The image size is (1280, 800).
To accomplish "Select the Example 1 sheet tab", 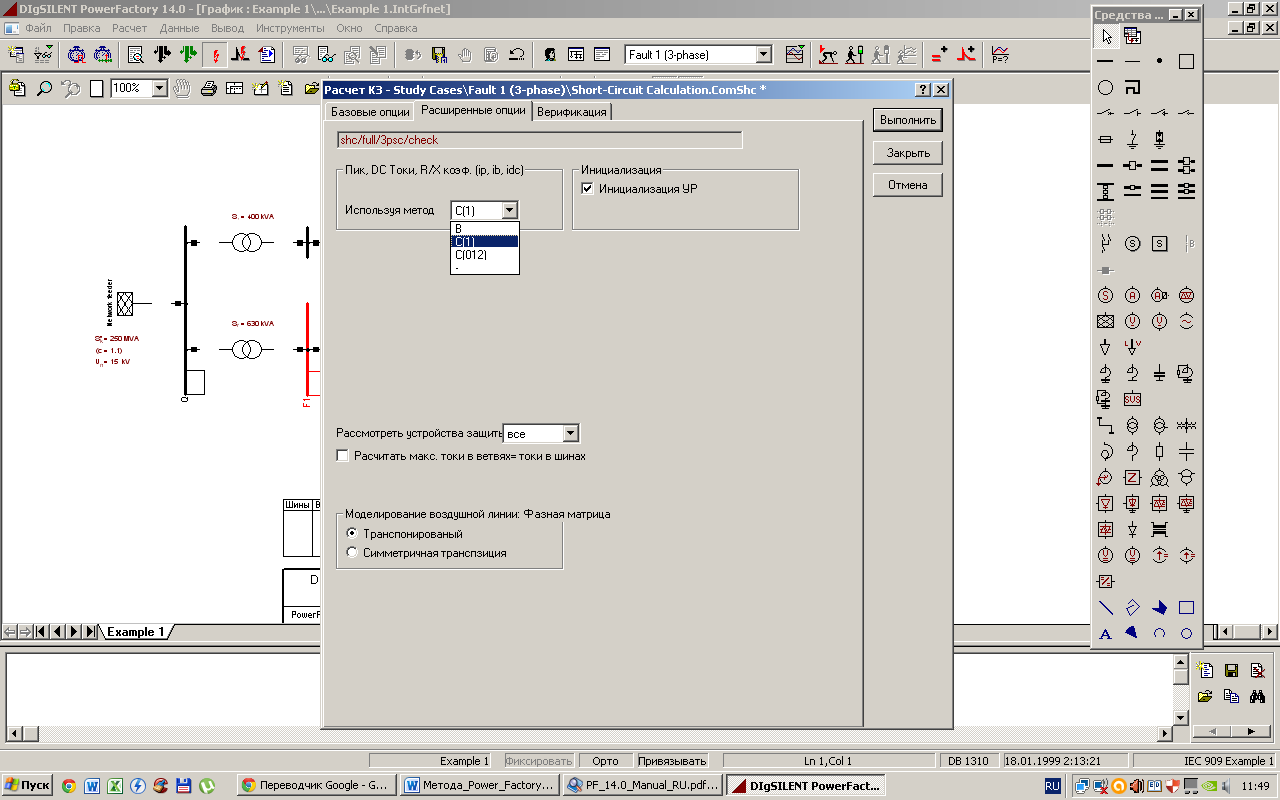I will 136,632.
